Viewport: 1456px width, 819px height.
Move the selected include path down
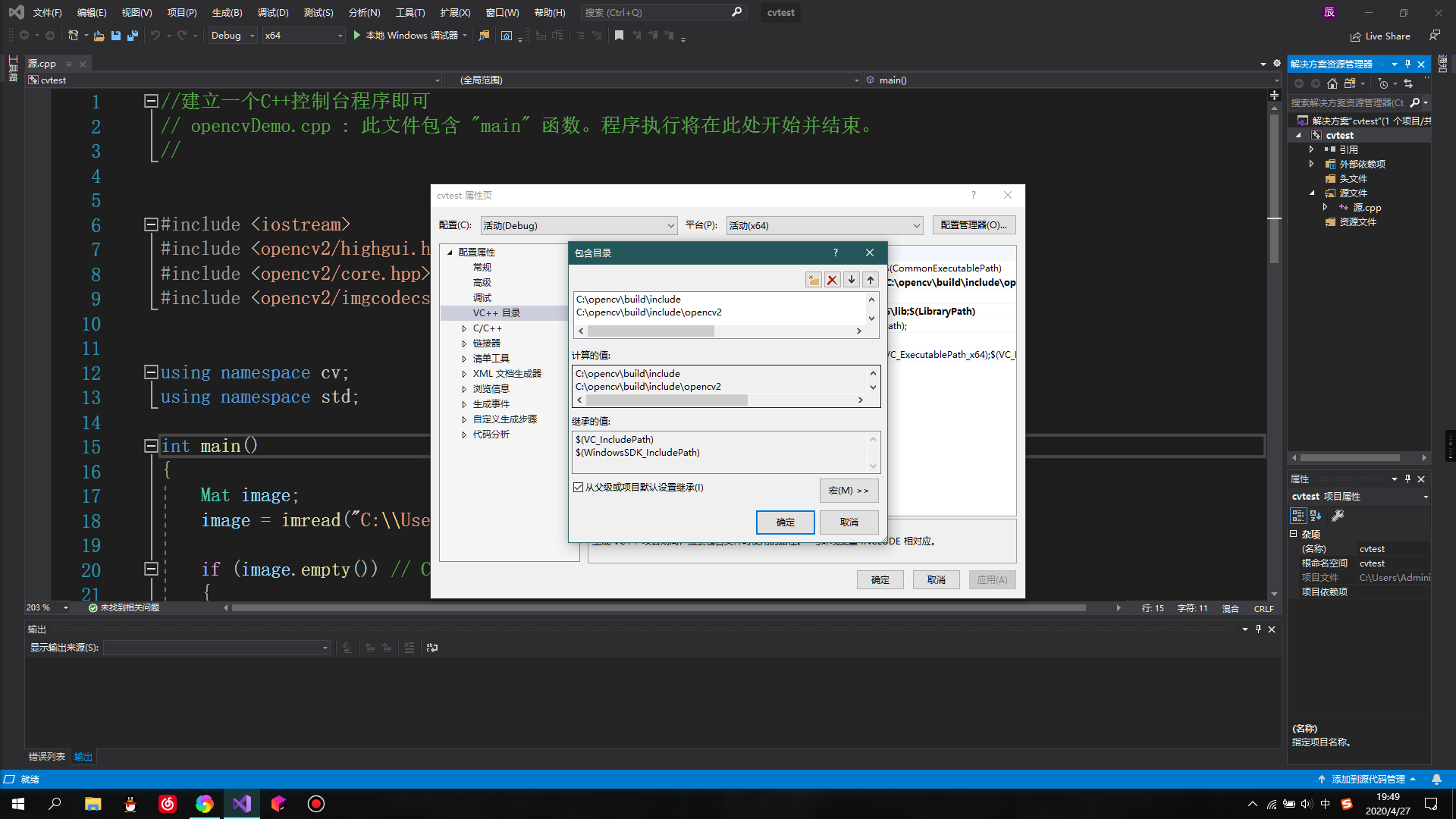click(x=851, y=279)
